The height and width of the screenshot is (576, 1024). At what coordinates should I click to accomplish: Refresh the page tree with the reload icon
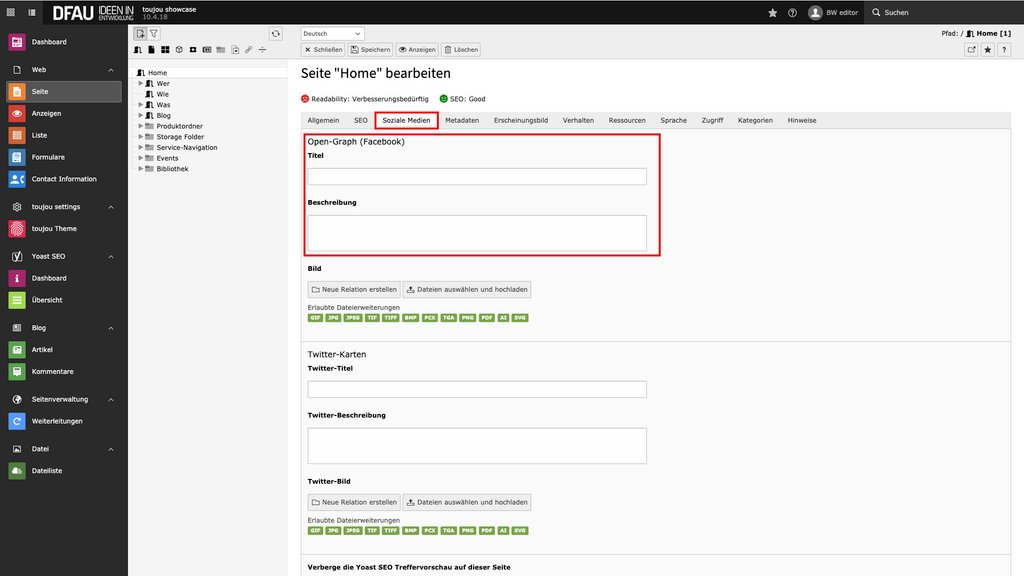tap(276, 33)
